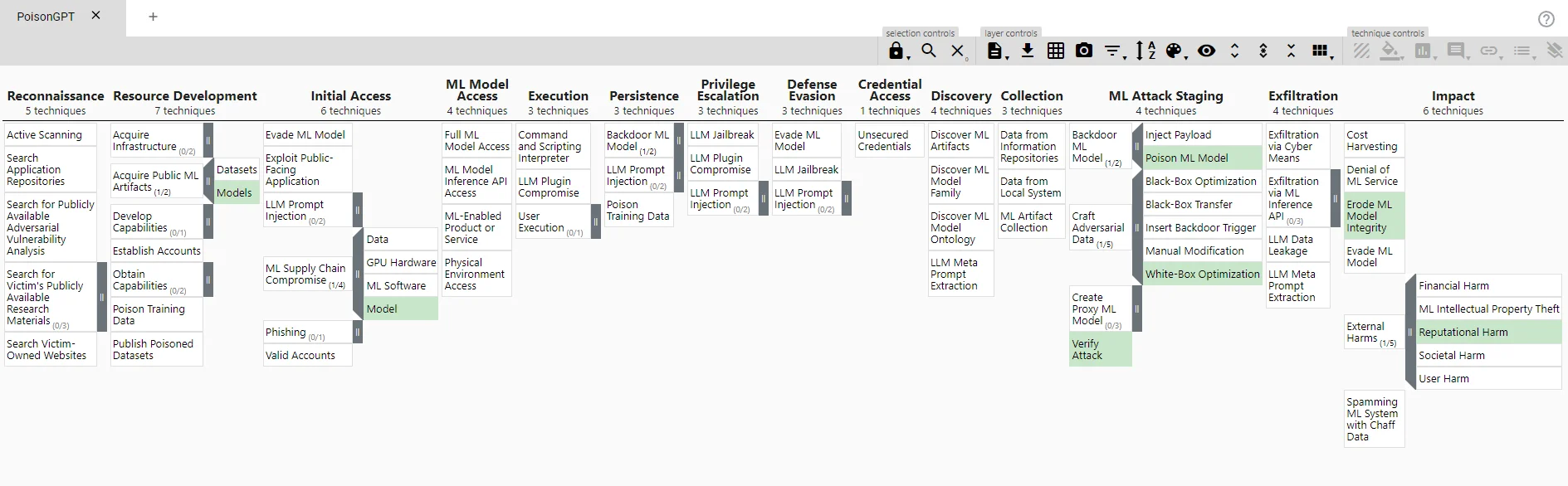Click the Exfiltration tactic header

click(x=1303, y=96)
